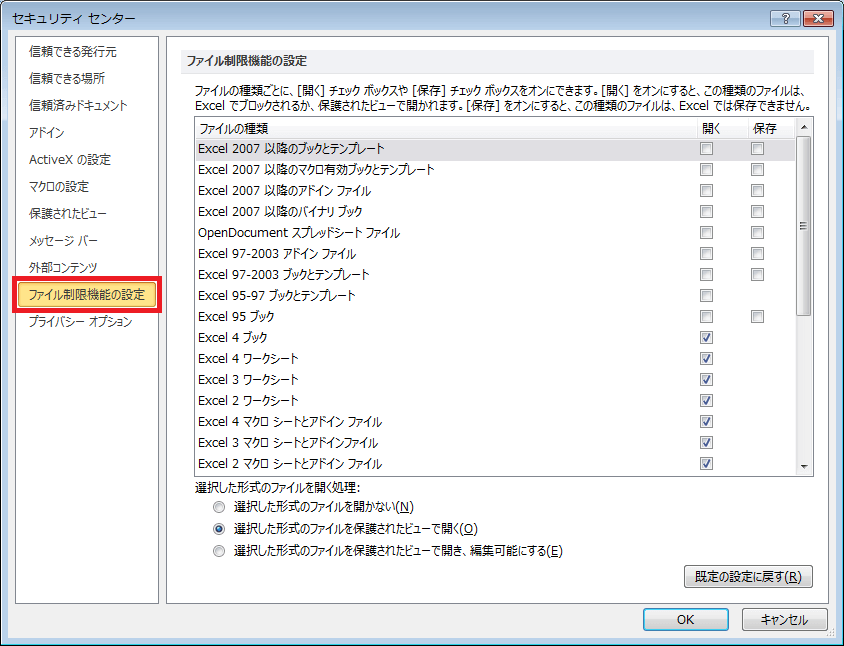Image resolution: width=844 pixels, height=646 pixels.
Task: Check 保存 for OpenDocument スプレッドシート ファイル
Action: (757, 233)
